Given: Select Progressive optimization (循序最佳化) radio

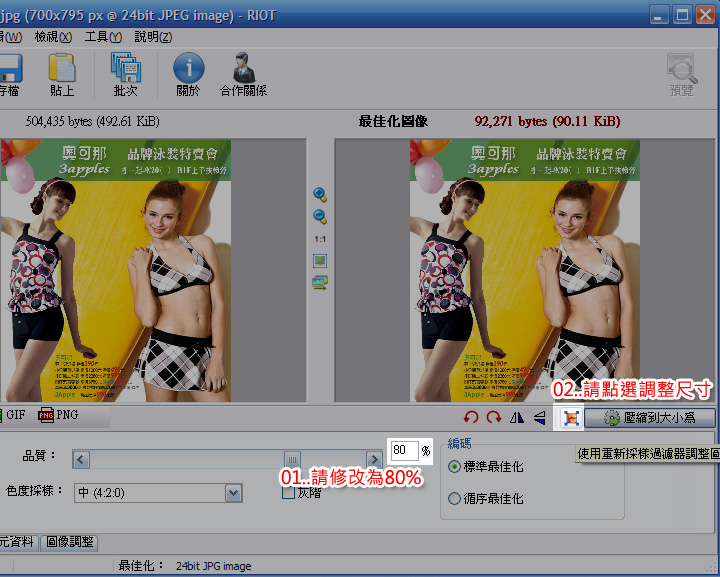Looking at the screenshot, I should (x=486, y=499).
